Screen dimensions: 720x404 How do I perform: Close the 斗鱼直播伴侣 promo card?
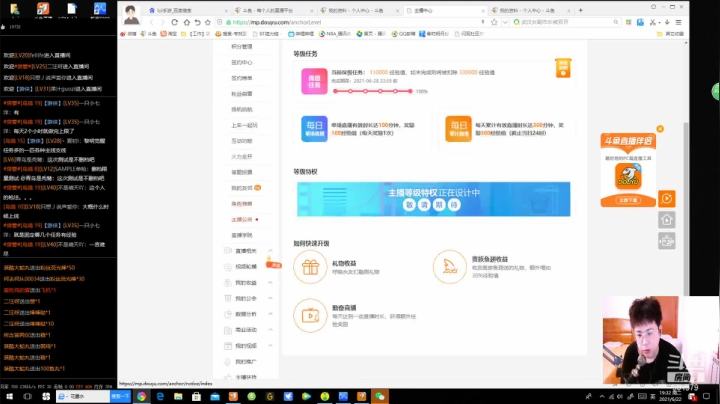pos(660,129)
